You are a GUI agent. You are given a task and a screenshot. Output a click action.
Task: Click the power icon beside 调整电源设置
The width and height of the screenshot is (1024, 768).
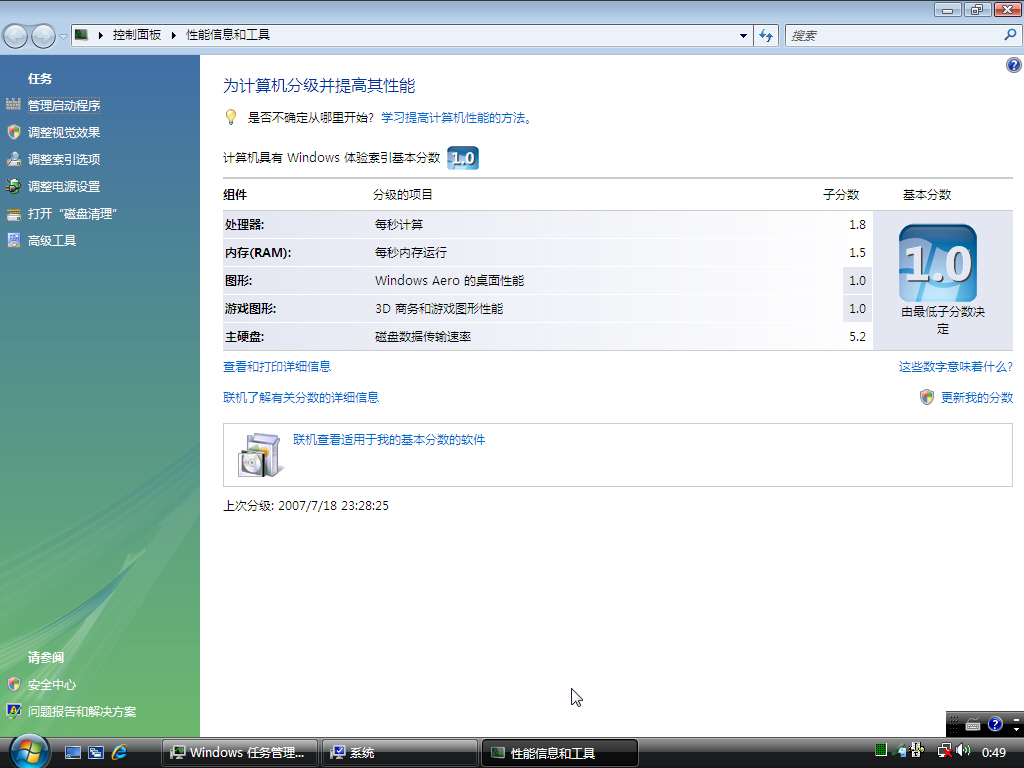(x=14, y=186)
